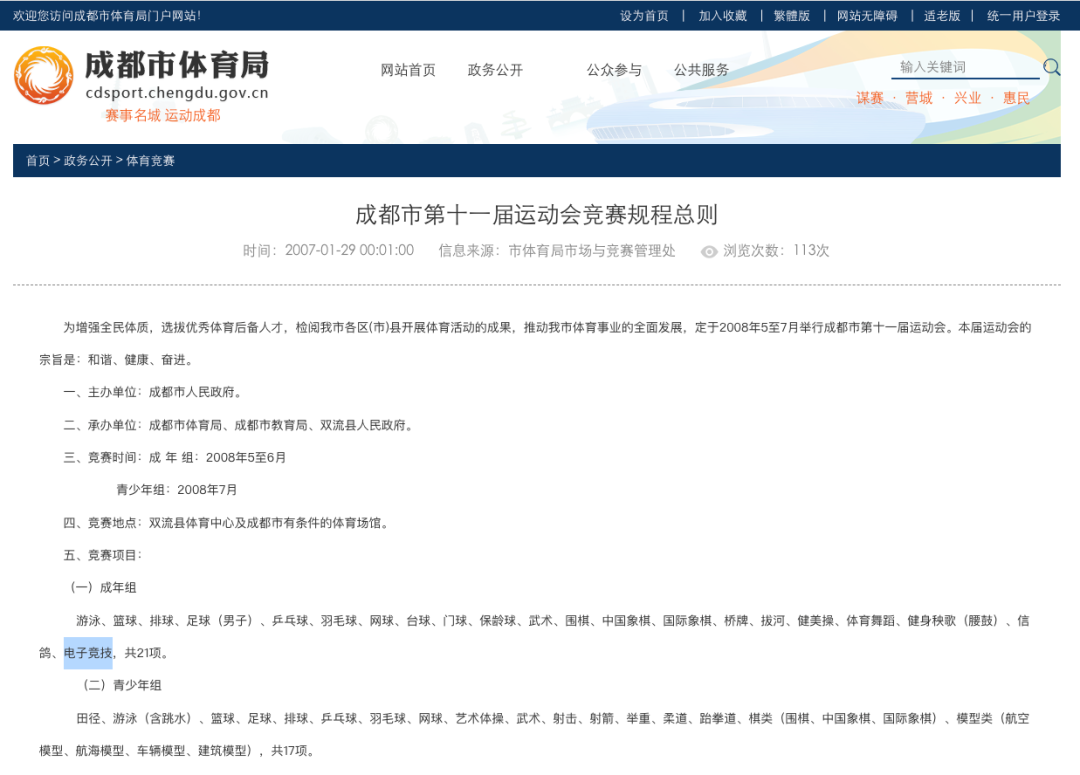Type in the 输入关键词 search field
This screenshot has height=775, width=1080.
pos(964,67)
